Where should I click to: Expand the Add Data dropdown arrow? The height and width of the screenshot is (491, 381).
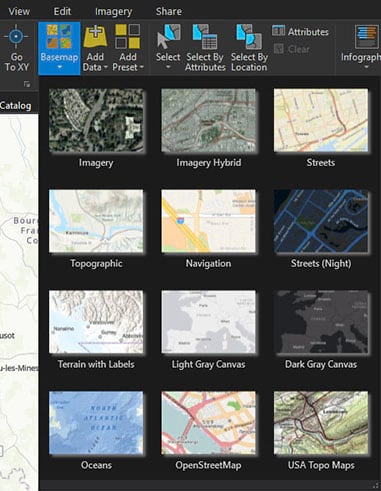coord(105,67)
